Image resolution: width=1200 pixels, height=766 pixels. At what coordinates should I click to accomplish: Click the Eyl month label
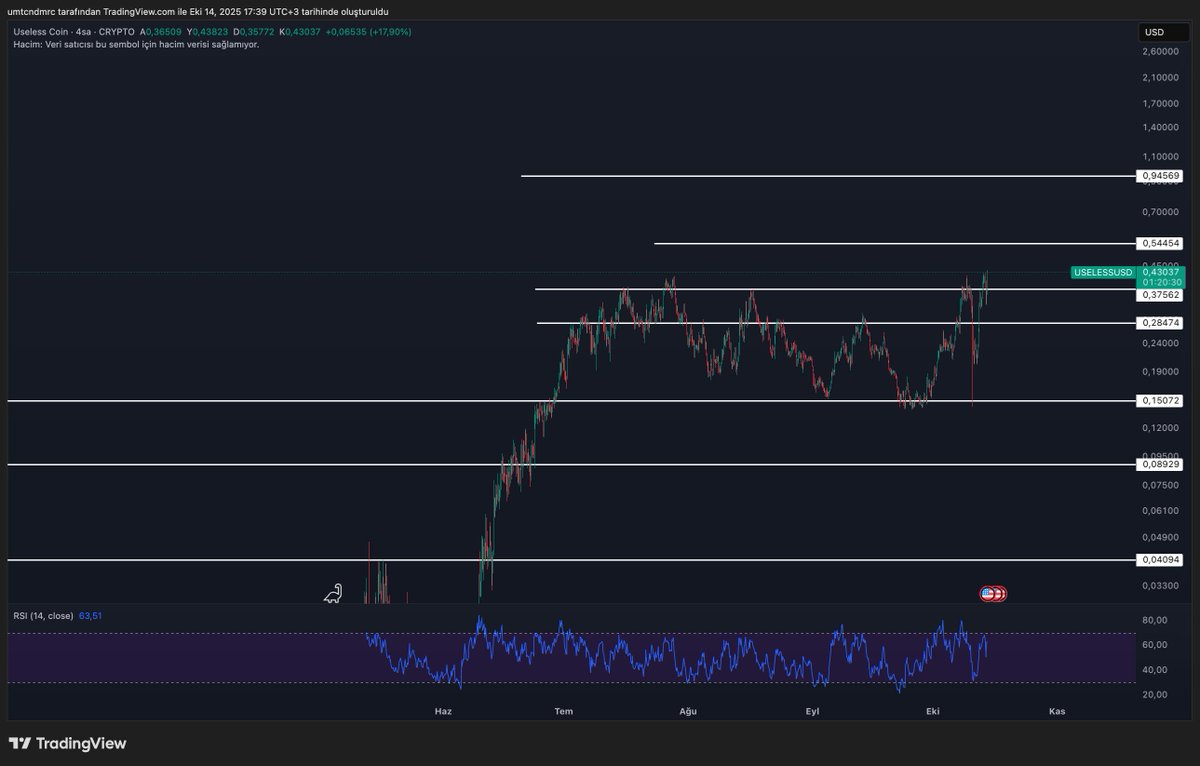812,711
